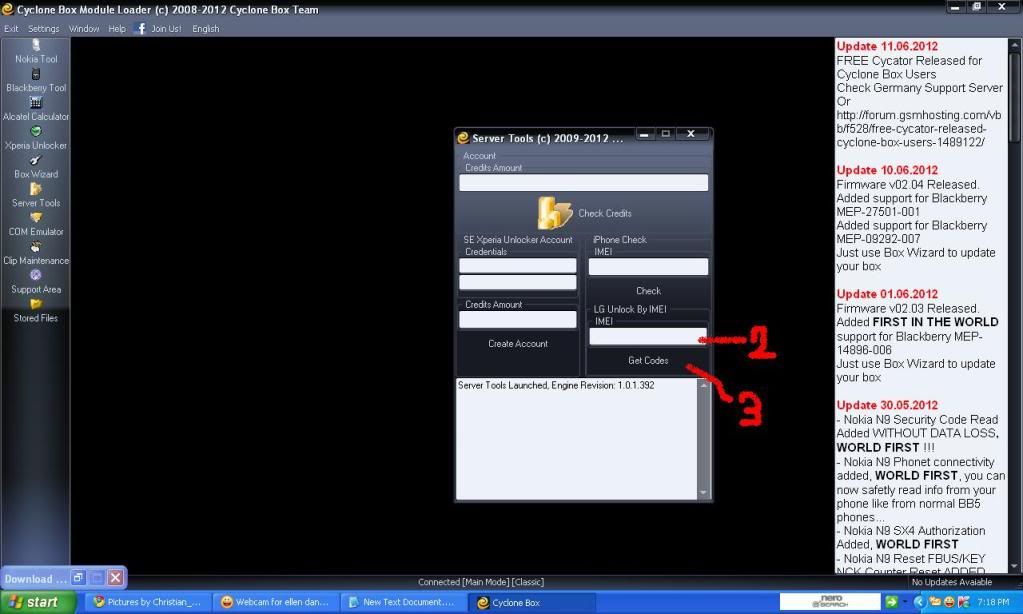Start the Xperia Unlocker

pyautogui.click(x=36, y=138)
